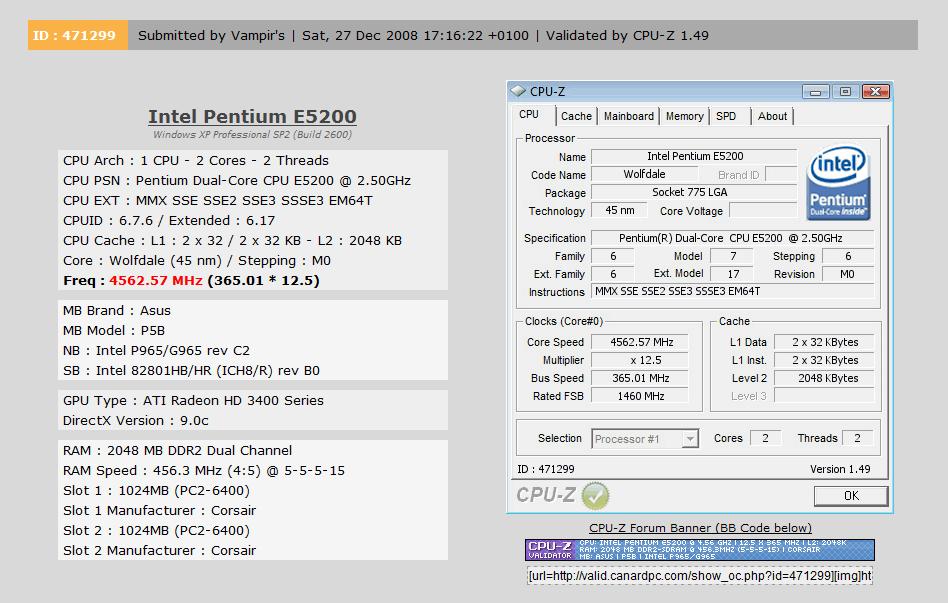Screen dimensions: 948x603
Task: Click the DirectX Version : 9.0c line
Action: pyautogui.click(x=135, y=420)
